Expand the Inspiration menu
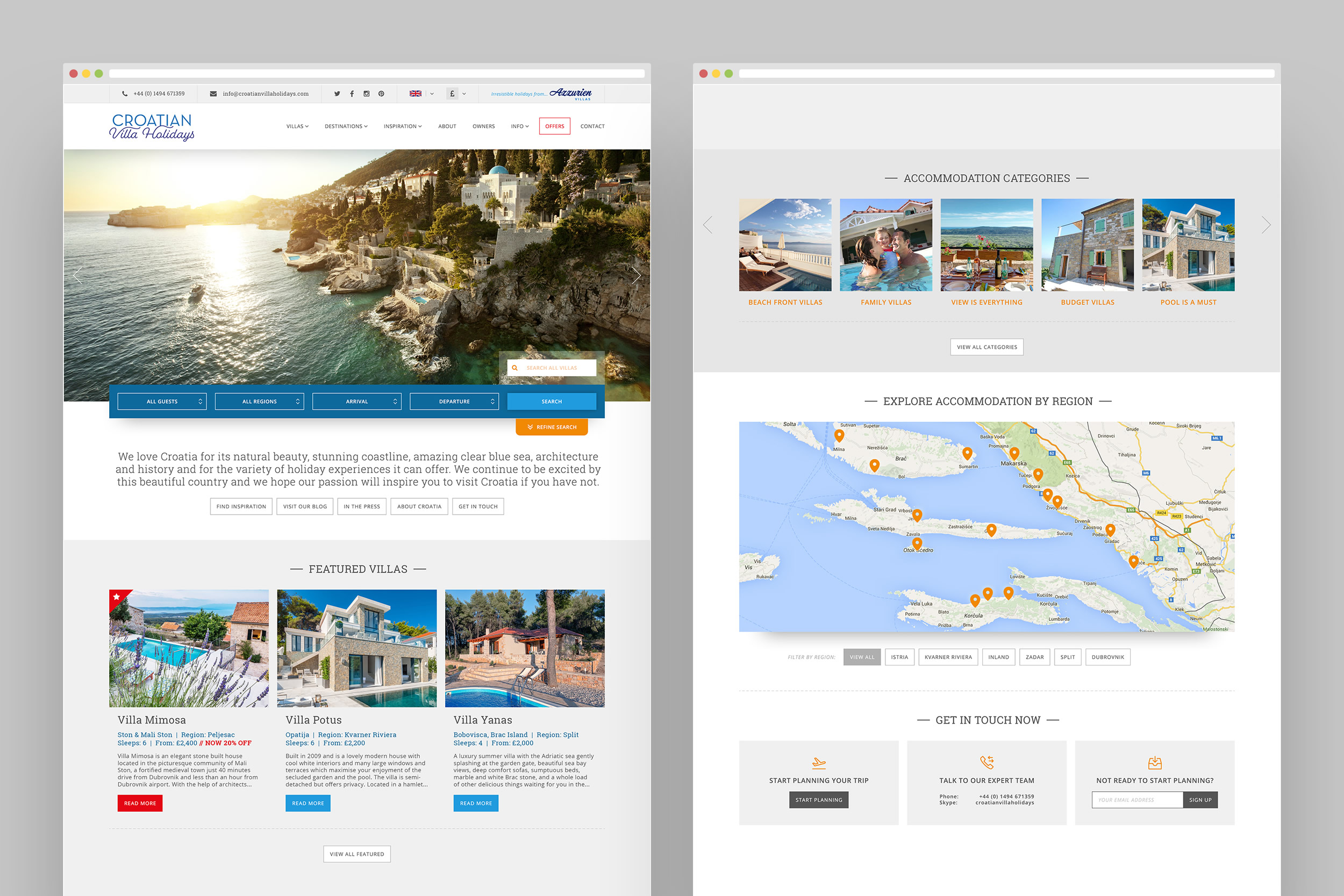Screen dimensions: 1344x896 point(403,126)
